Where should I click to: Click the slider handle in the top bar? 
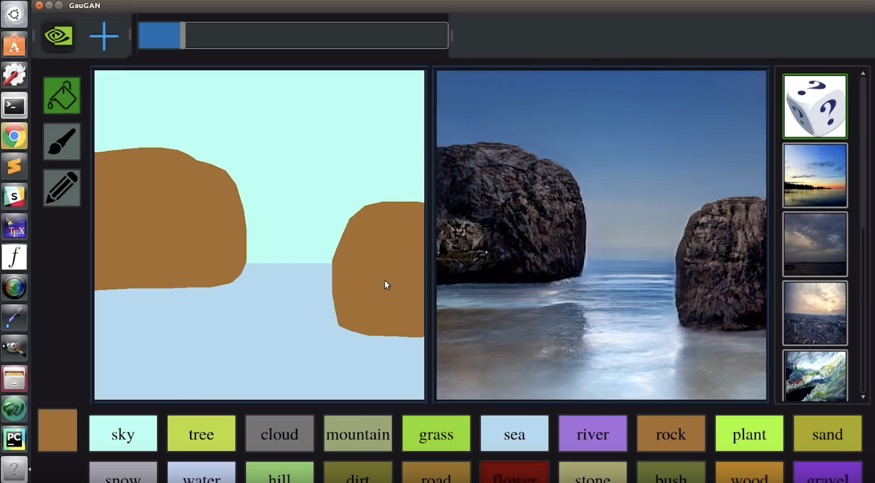(182, 36)
